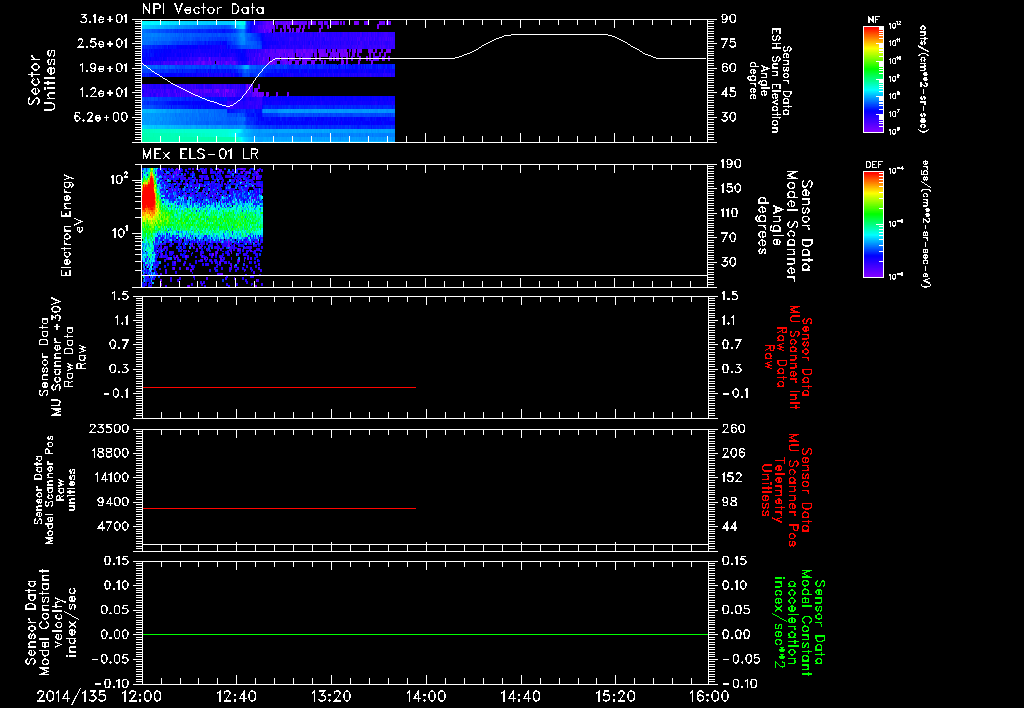This screenshot has width=1024, height=708.
Task: Click the red MU Scanner Pos Telemetry label
Action: click(785, 490)
